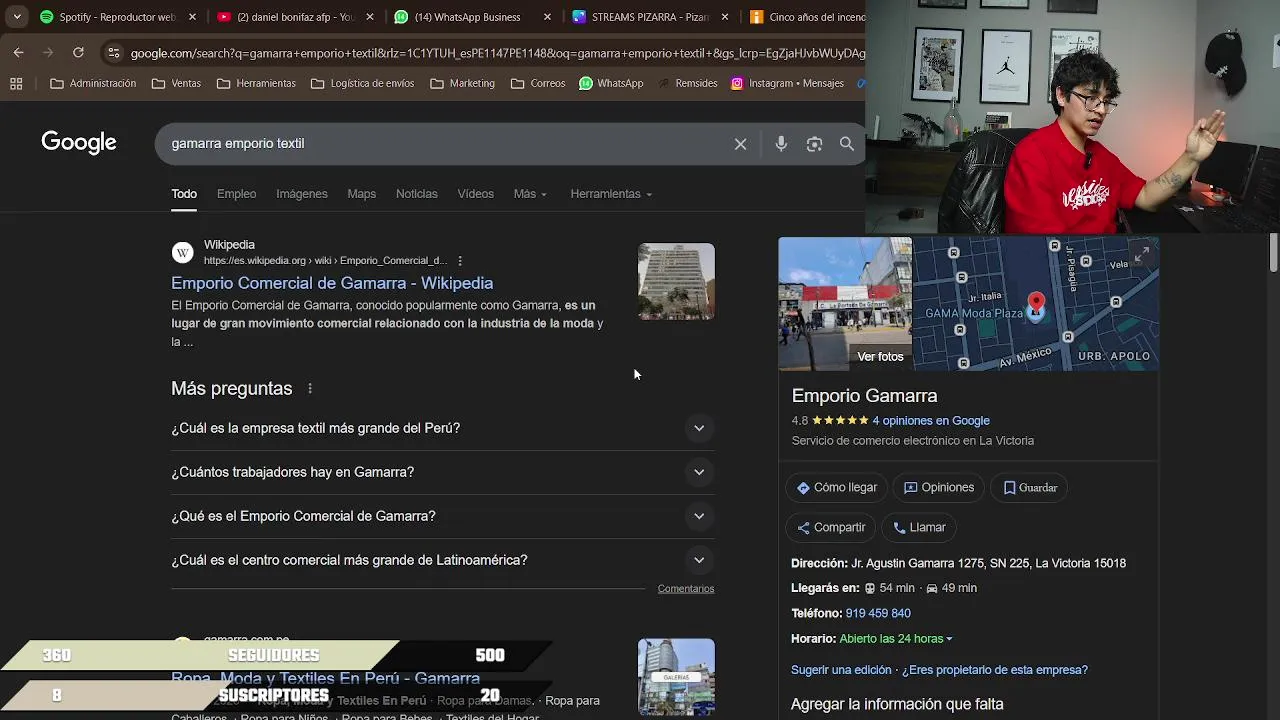This screenshot has height=720, width=1280.
Task: Open the Instagram Mensajes bookmark
Action: point(787,84)
